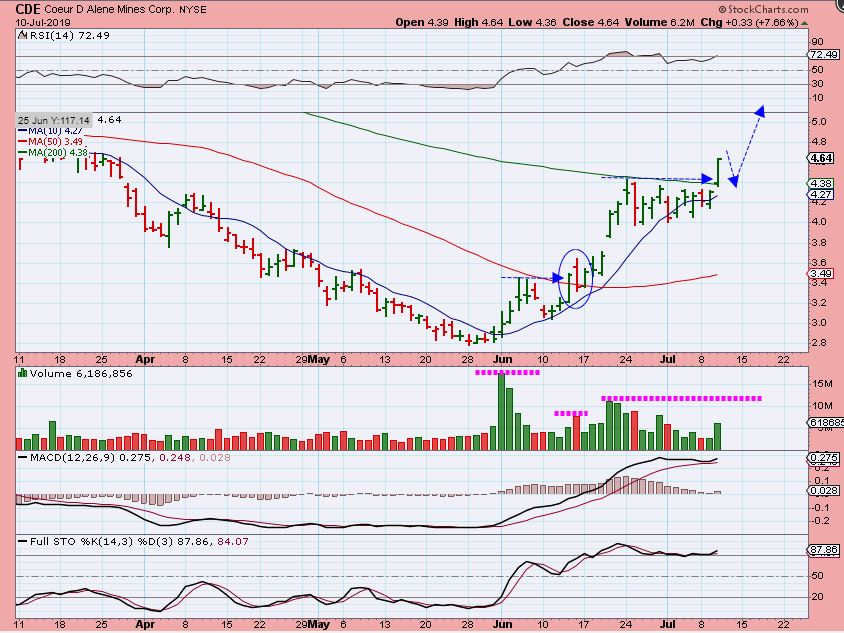Image resolution: width=844 pixels, height=633 pixels.
Task: Click the Chg +0.33 (+7.66%) value
Action: pyautogui.click(x=749, y=23)
